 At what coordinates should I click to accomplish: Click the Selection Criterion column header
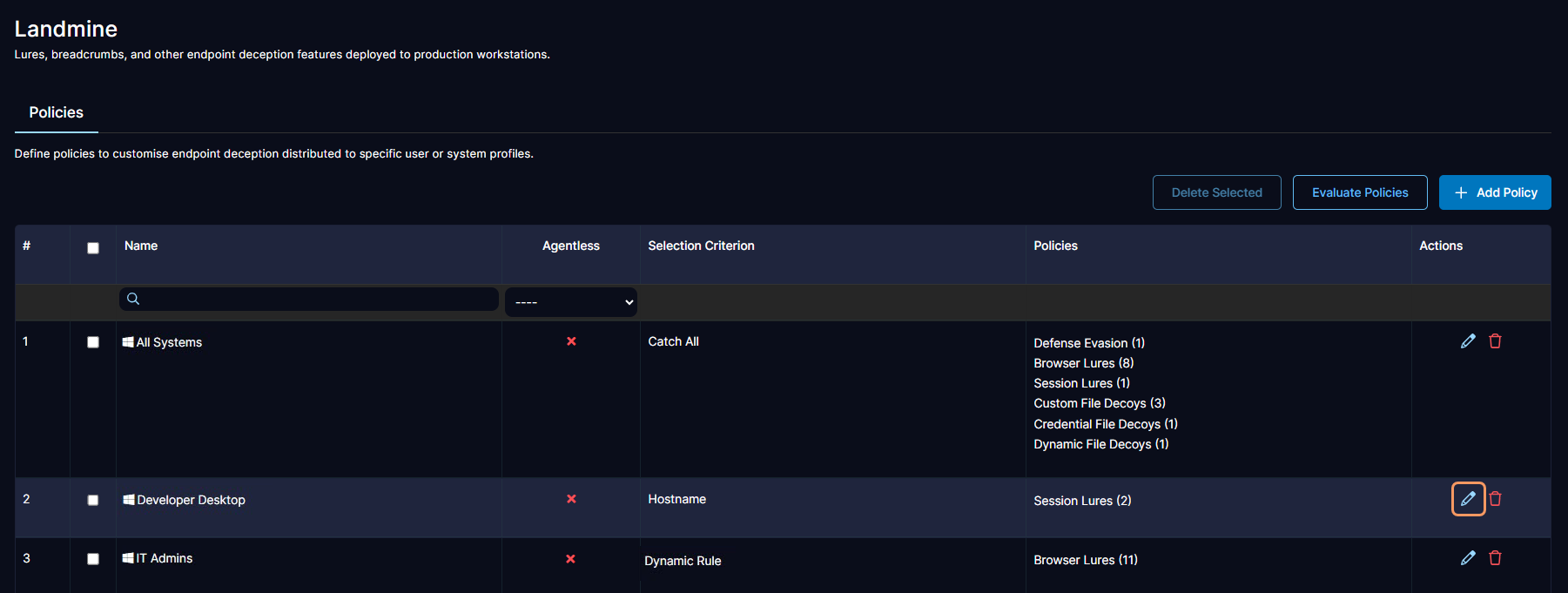click(701, 246)
